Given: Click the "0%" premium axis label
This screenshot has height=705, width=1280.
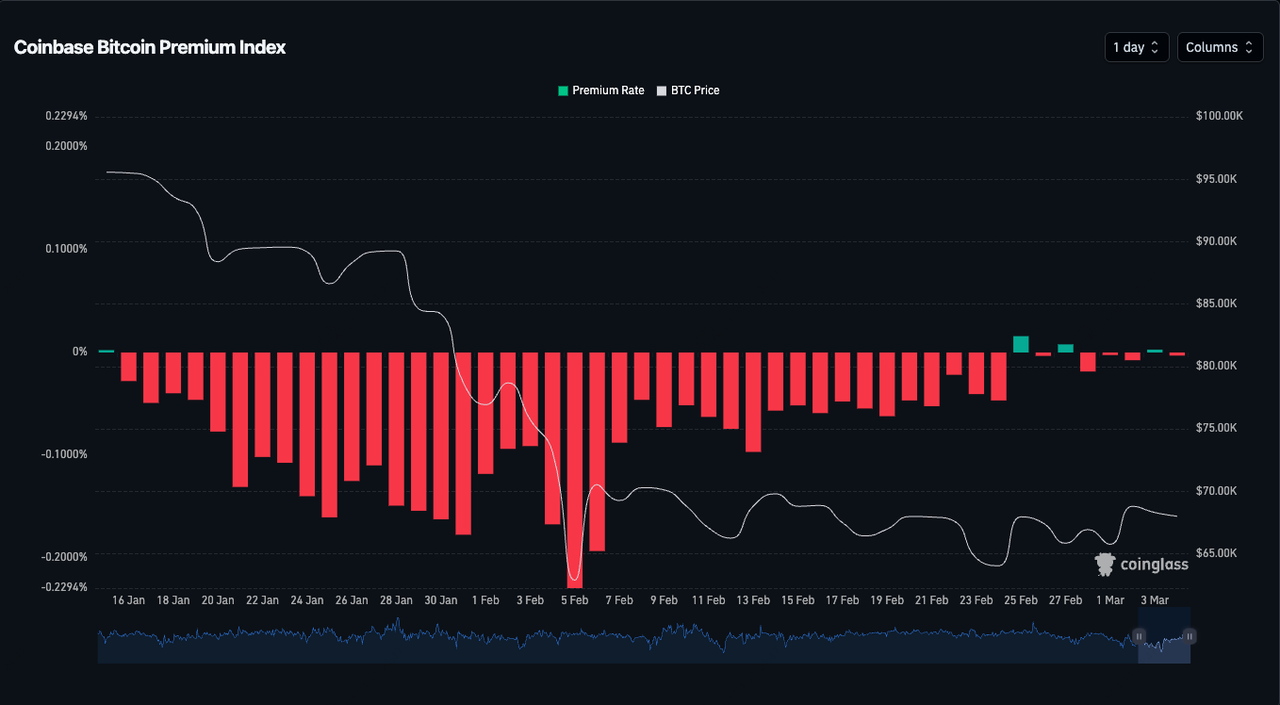Looking at the screenshot, I should tap(80, 352).
